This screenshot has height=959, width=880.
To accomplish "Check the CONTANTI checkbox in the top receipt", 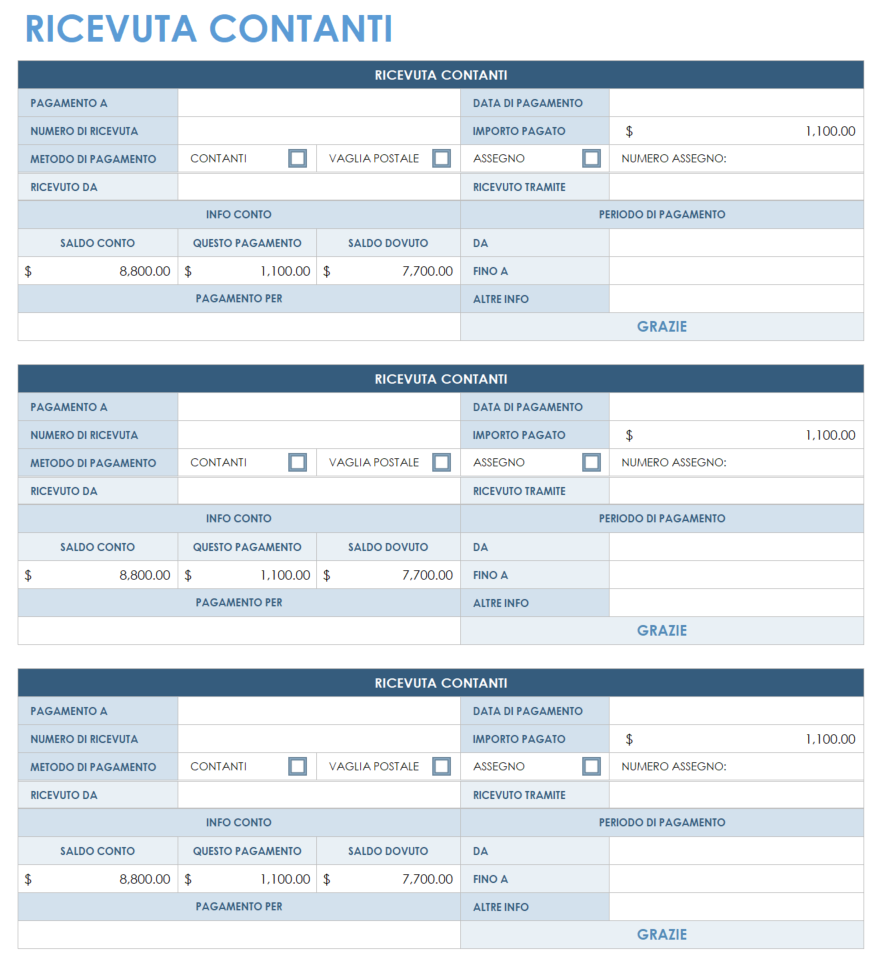I will click(x=297, y=158).
